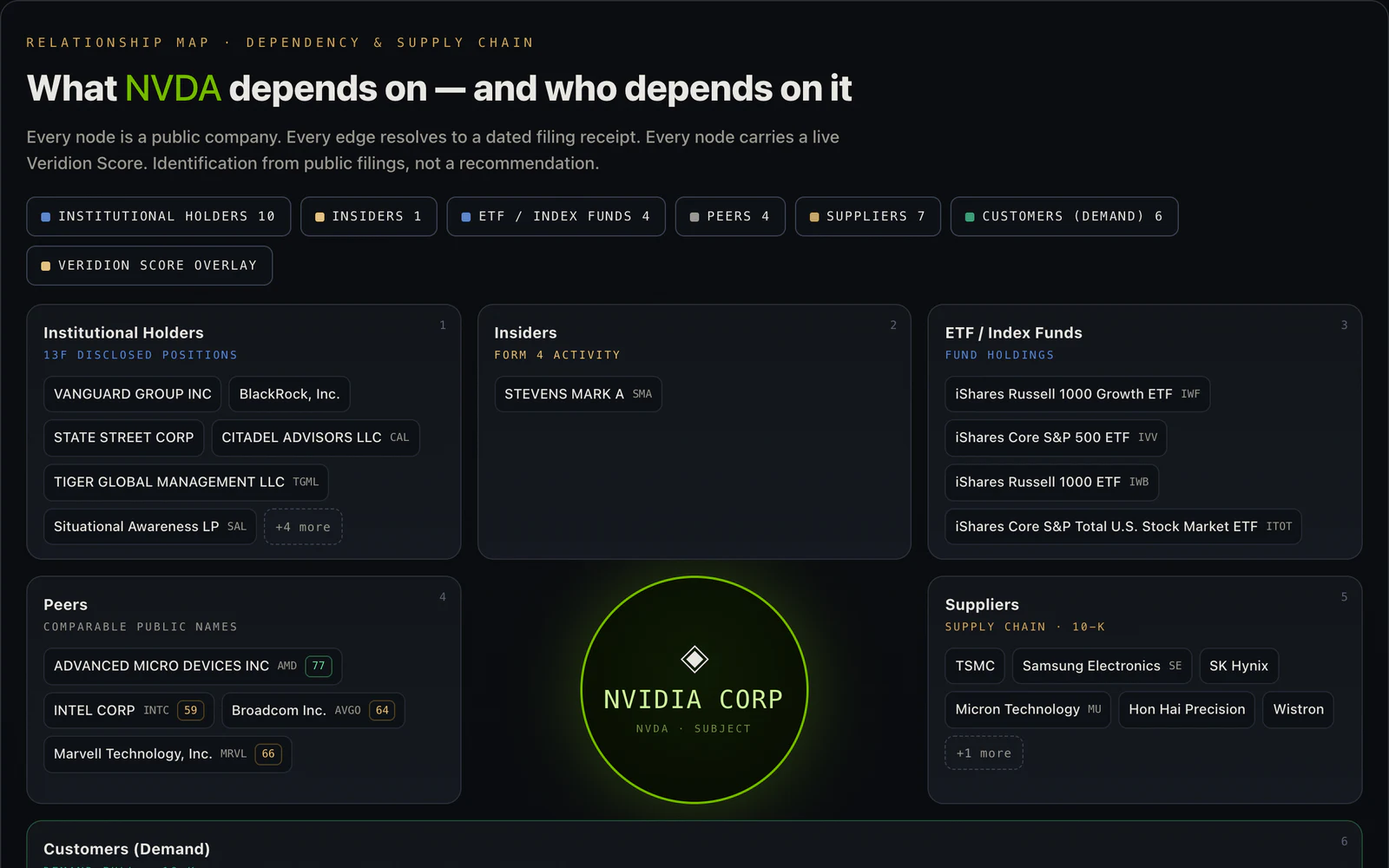Select Micron Technology supplier
Image resolution: width=1389 pixels, height=868 pixels.
(x=1028, y=710)
